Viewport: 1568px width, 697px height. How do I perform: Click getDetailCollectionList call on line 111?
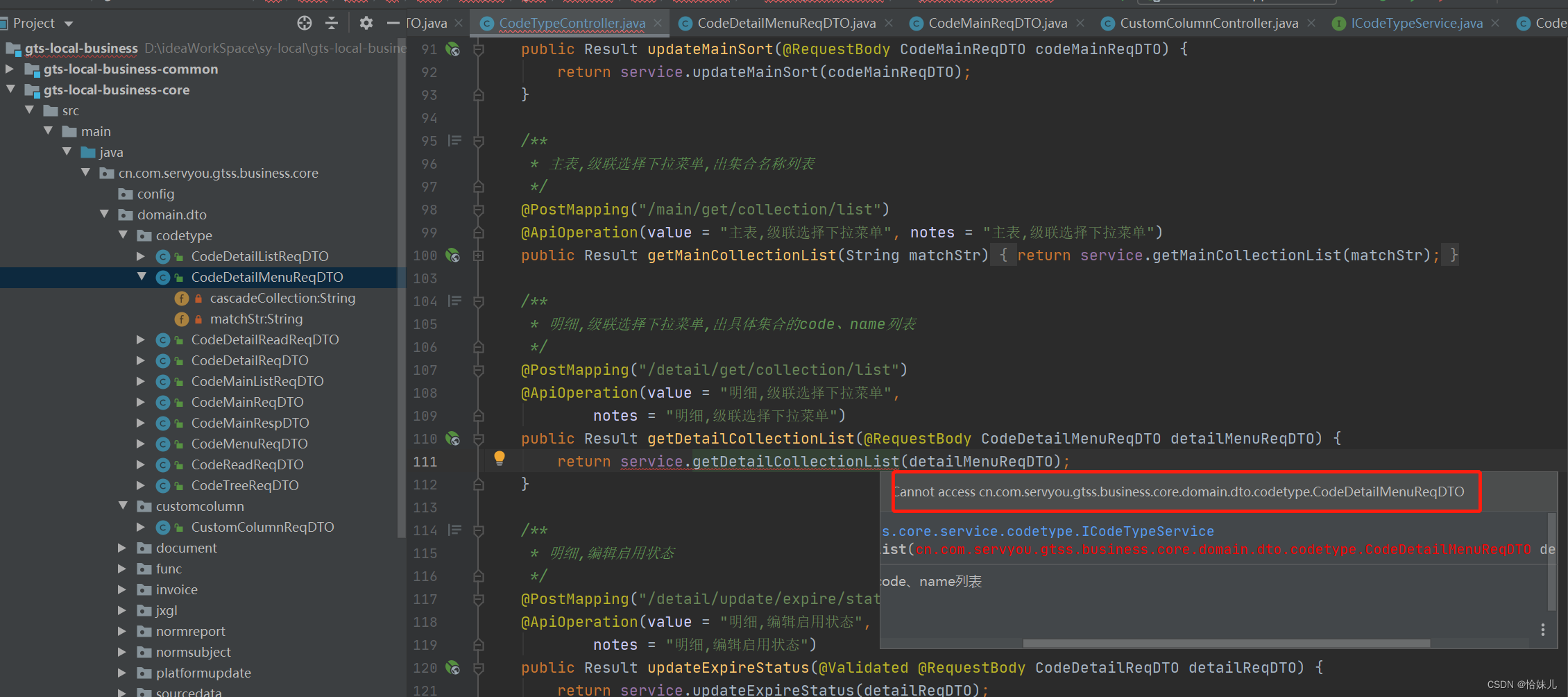[795, 462]
